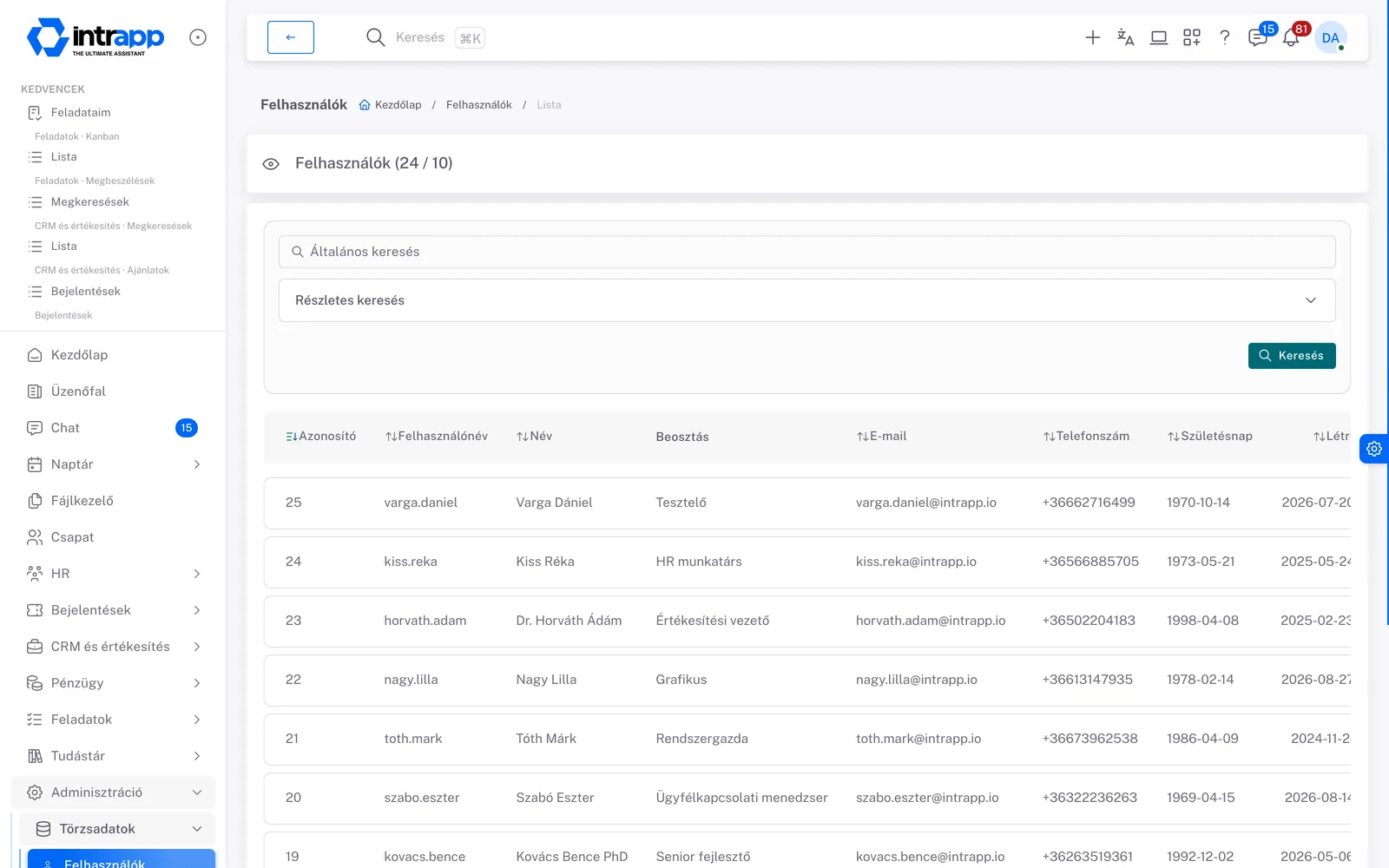
Task: Expand Pénzügy submenu chevron
Action: click(x=197, y=683)
